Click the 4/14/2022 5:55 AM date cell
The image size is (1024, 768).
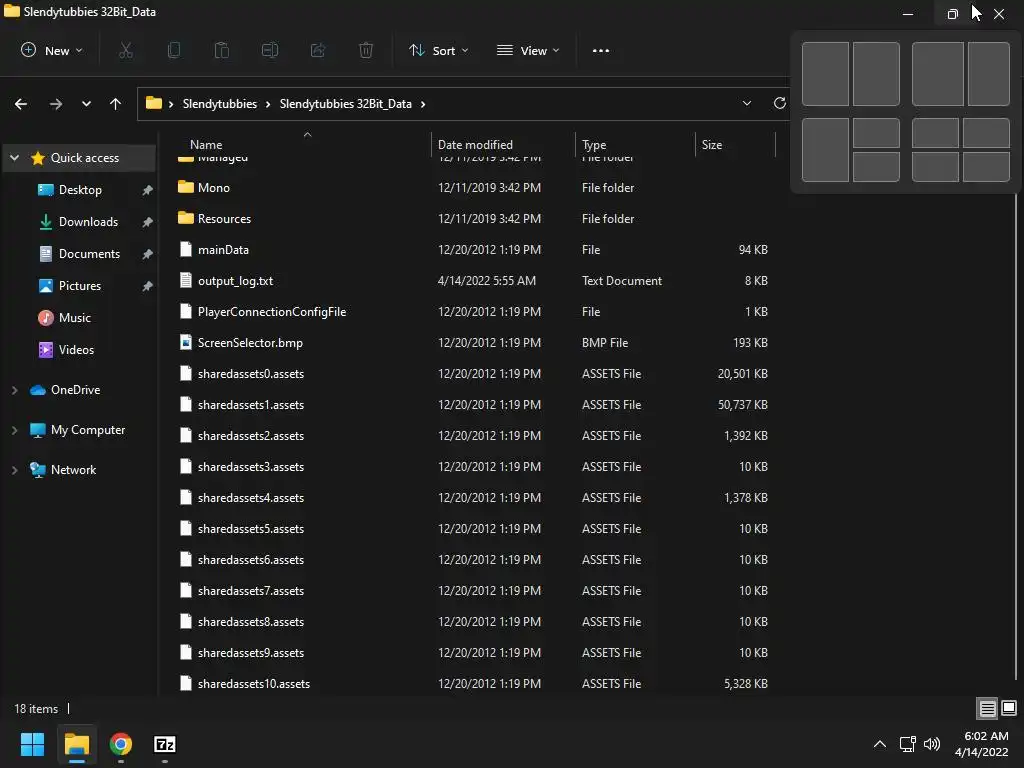[x=487, y=280]
